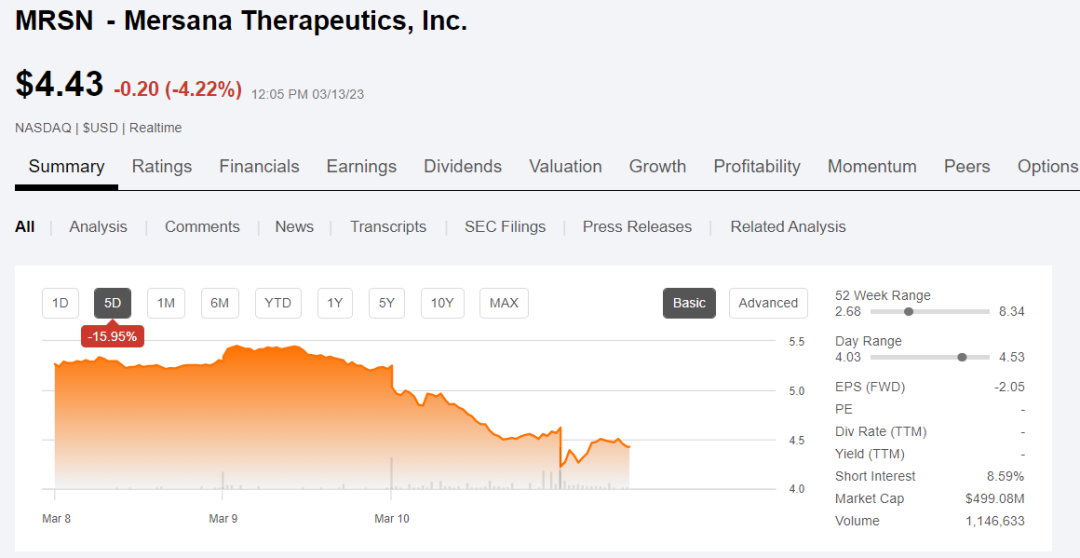Select the Valuation tab
The image size is (1080, 558).
(x=565, y=167)
